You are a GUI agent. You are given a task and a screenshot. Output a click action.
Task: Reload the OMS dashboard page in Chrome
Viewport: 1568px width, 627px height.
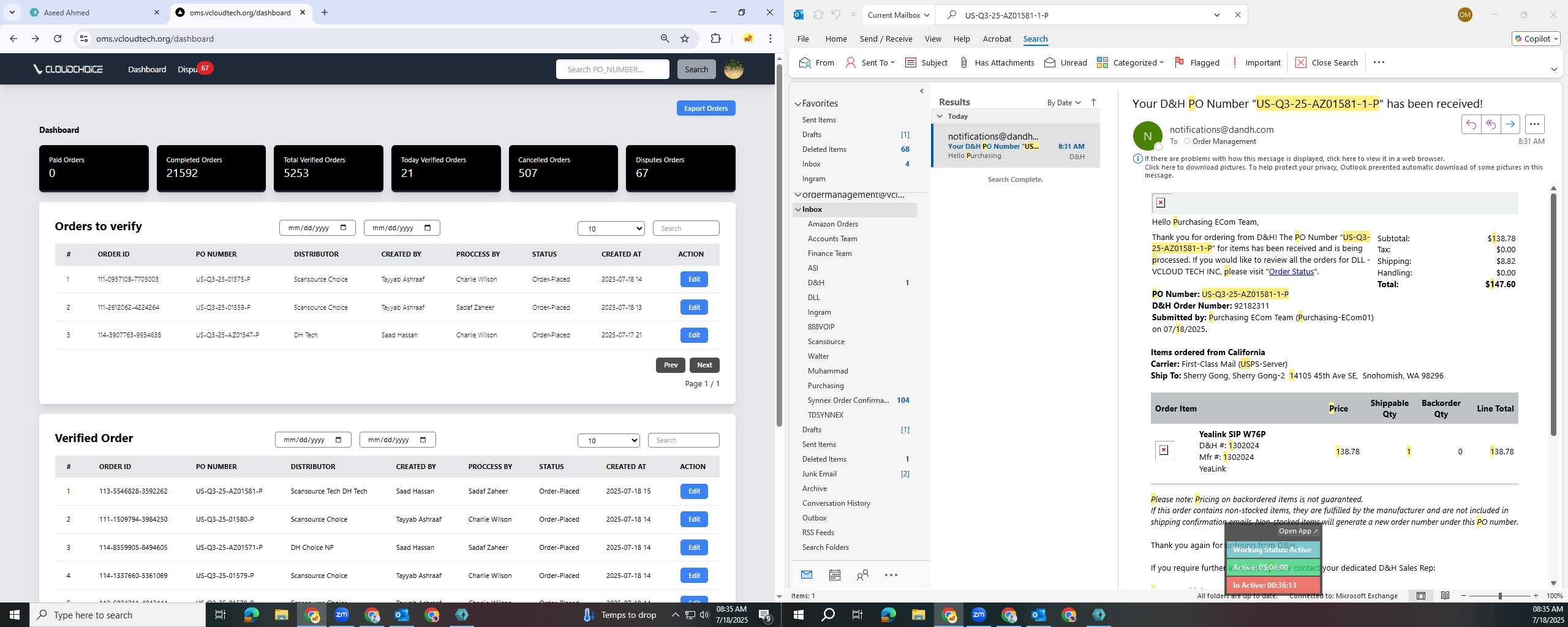[58, 39]
